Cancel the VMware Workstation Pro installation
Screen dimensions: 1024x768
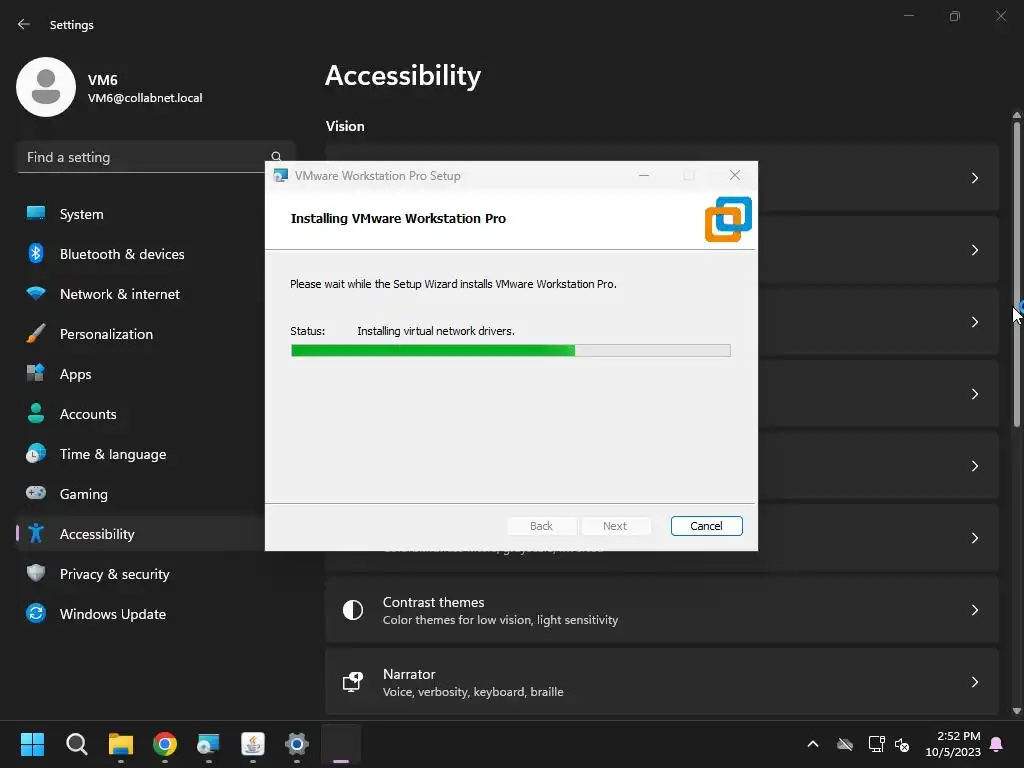pyautogui.click(x=706, y=526)
